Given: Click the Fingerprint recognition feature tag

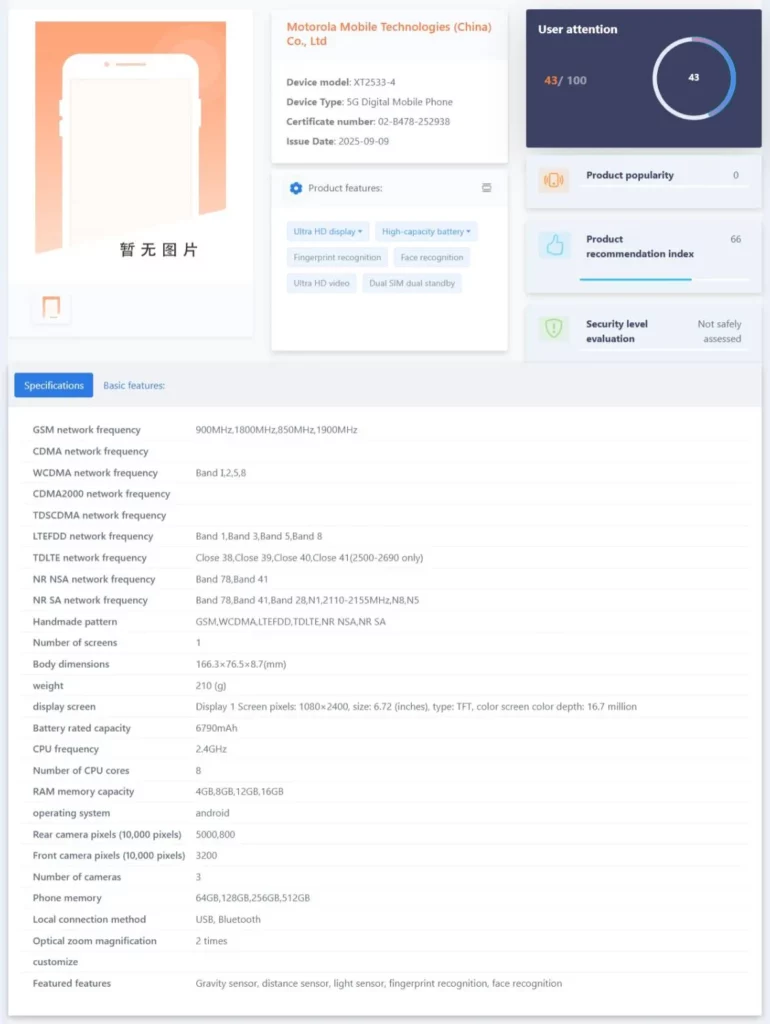Looking at the screenshot, I should 337,257.
